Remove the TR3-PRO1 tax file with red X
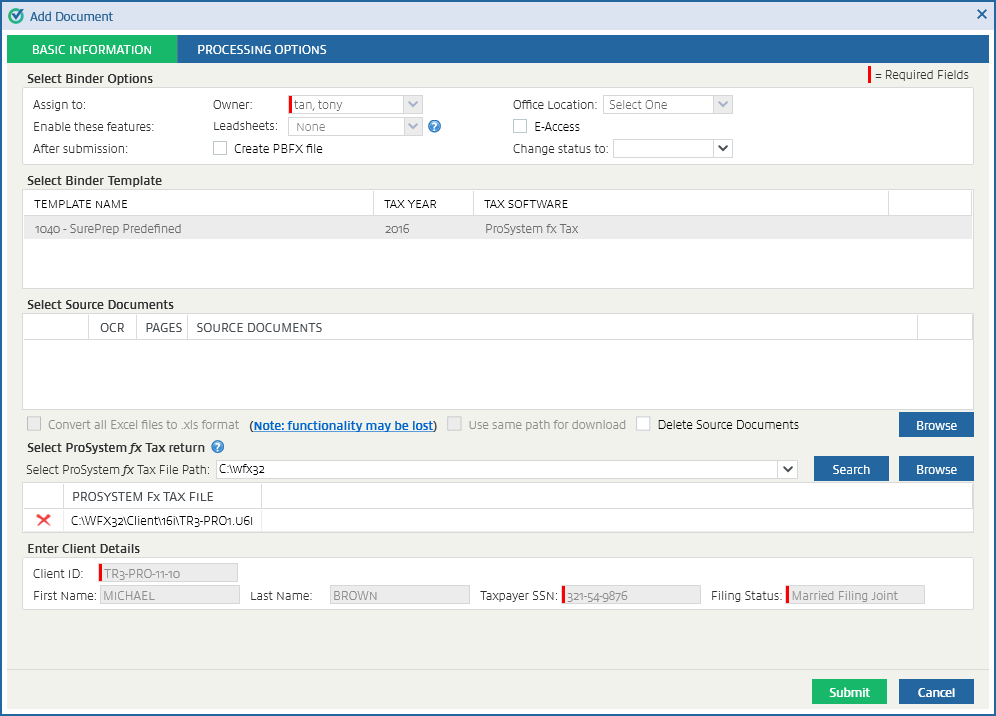Image resolution: width=996 pixels, height=716 pixels. [x=43, y=520]
